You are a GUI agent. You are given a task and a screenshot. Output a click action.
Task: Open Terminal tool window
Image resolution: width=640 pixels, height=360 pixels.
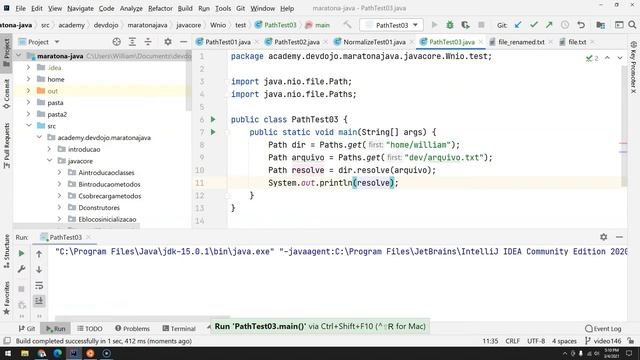179,328
